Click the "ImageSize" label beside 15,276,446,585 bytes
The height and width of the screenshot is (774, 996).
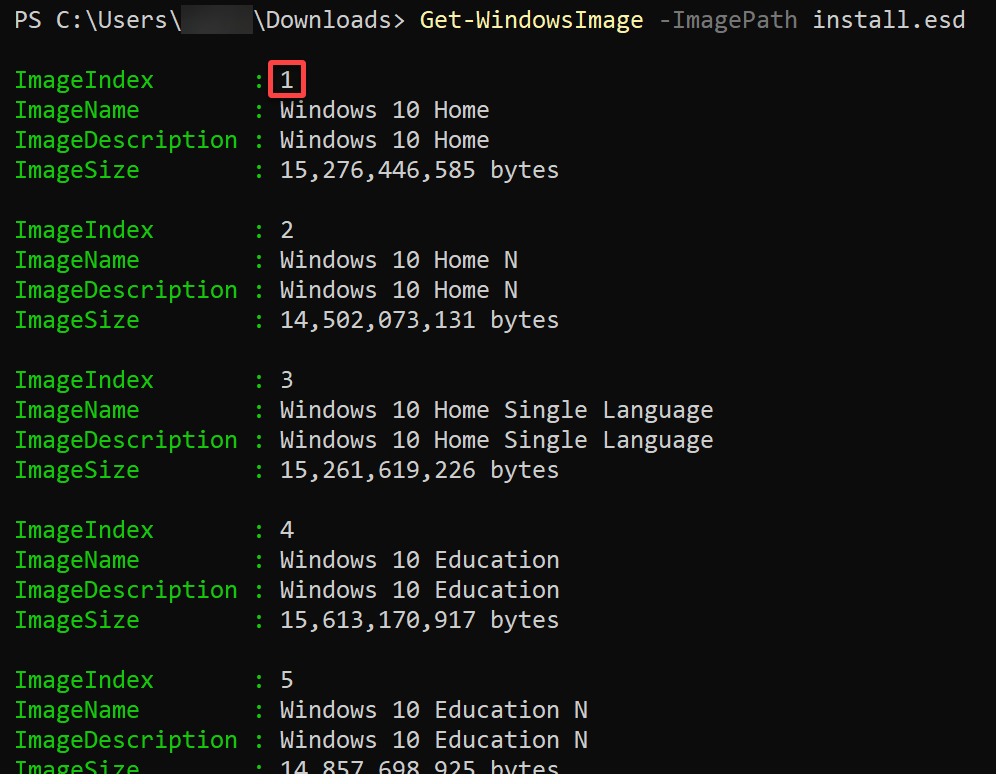tap(77, 170)
